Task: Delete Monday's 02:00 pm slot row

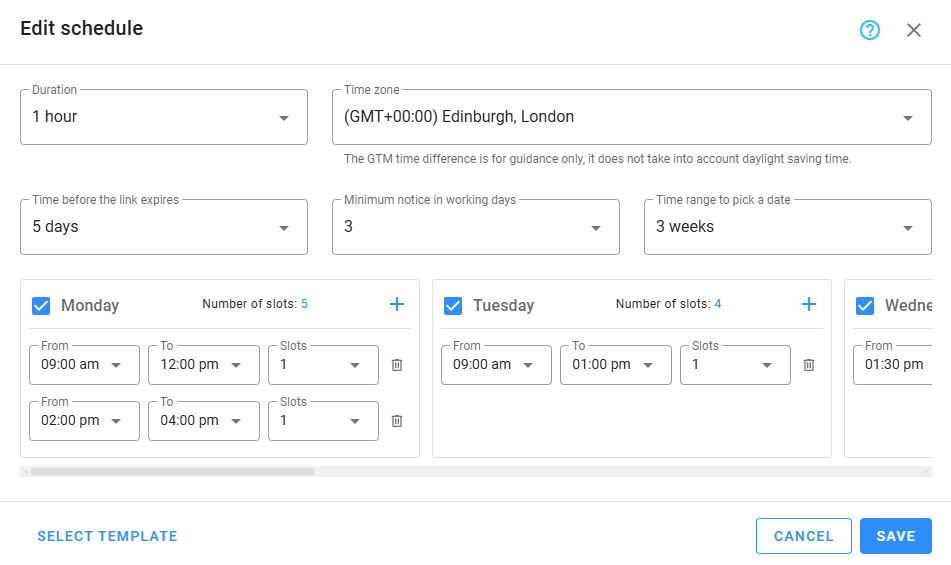Action: point(397,421)
